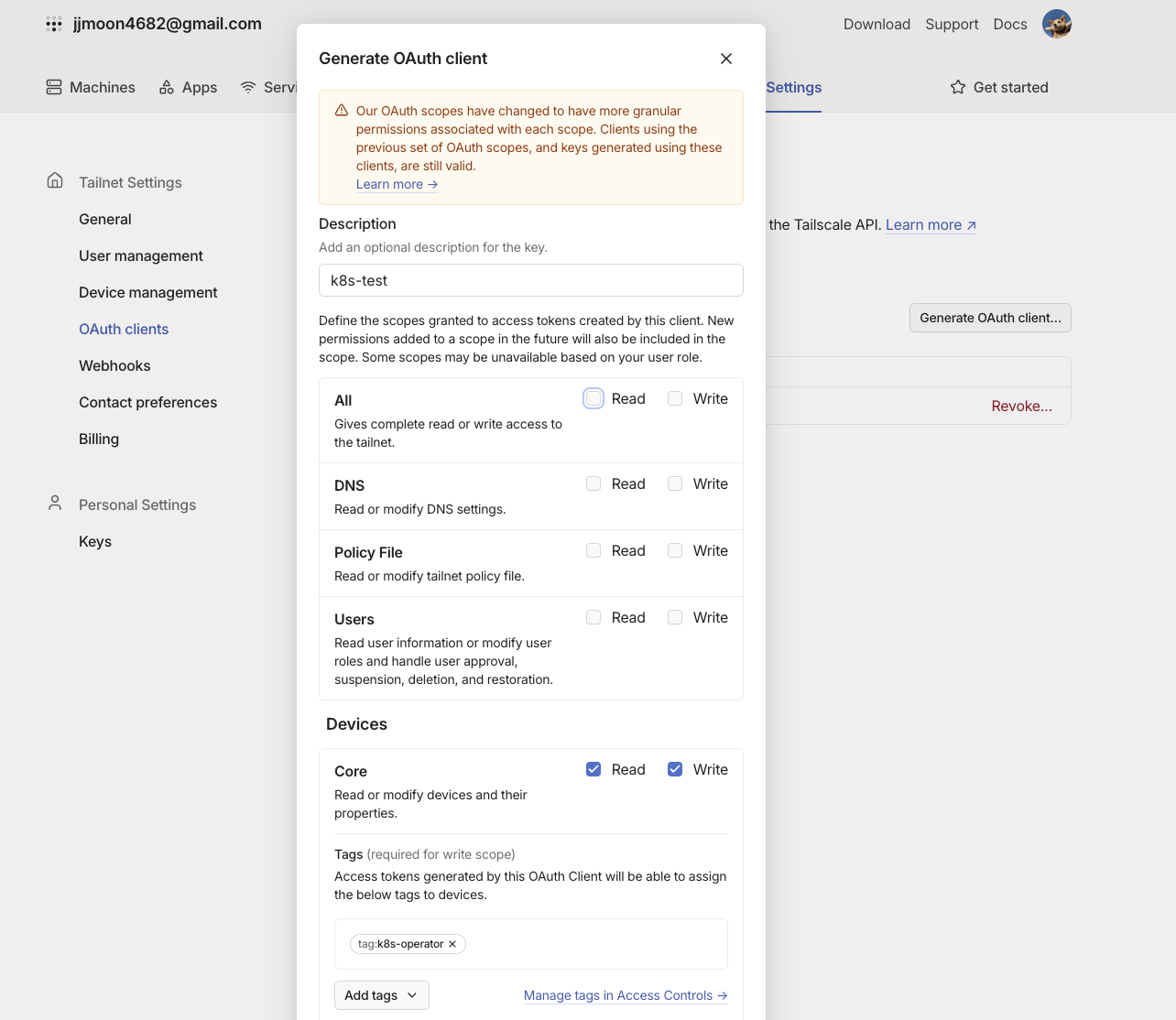Click Manage tags in Access Controls link

[626, 995]
